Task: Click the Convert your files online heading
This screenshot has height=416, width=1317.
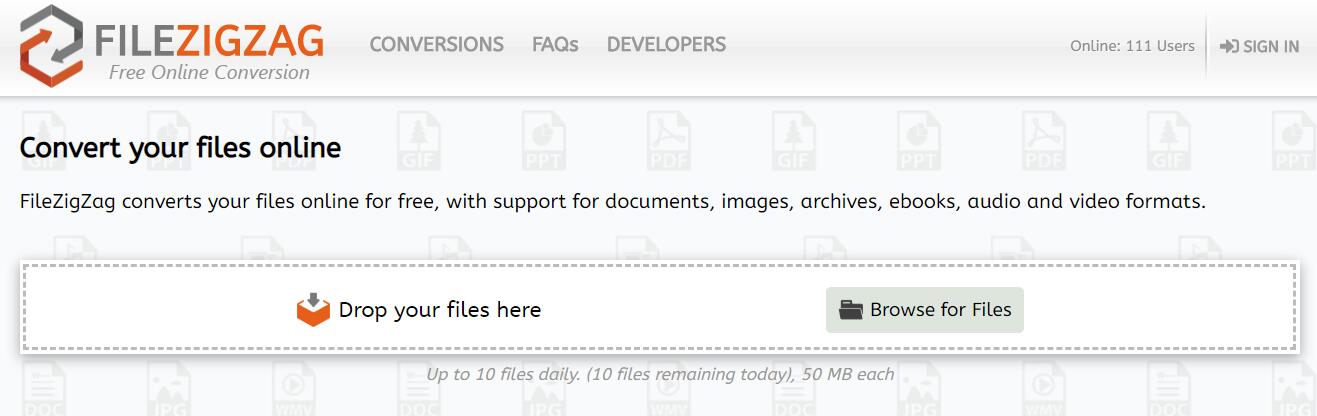Action: coord(180,148)
